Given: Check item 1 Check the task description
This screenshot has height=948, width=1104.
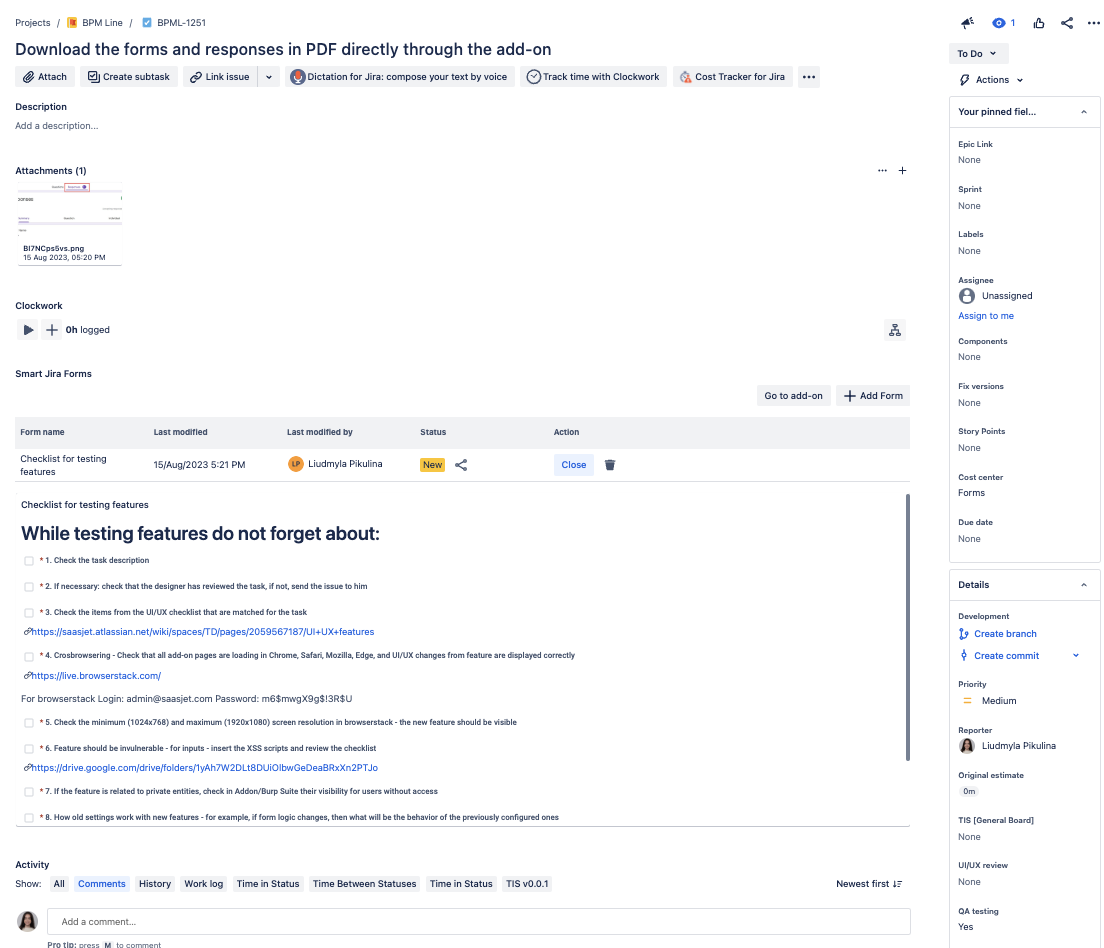Looking at the screenshot, I should 29,561.
